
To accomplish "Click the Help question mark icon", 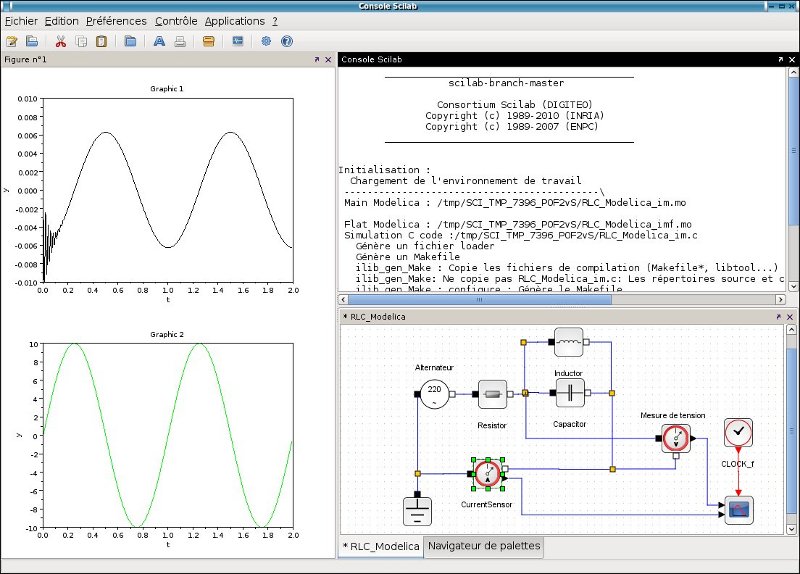I will click(287, 42).
